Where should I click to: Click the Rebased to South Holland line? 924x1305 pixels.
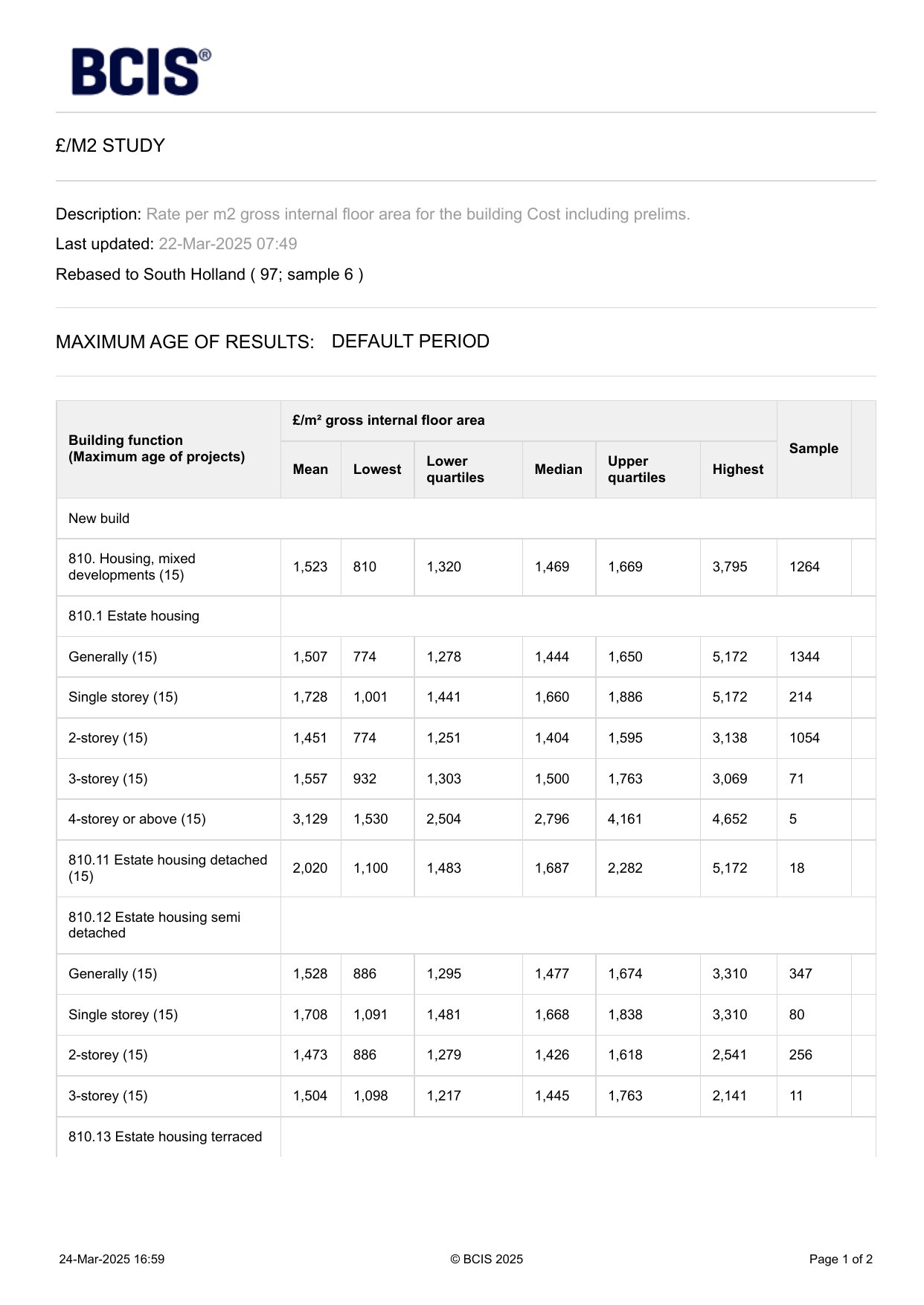209,275
